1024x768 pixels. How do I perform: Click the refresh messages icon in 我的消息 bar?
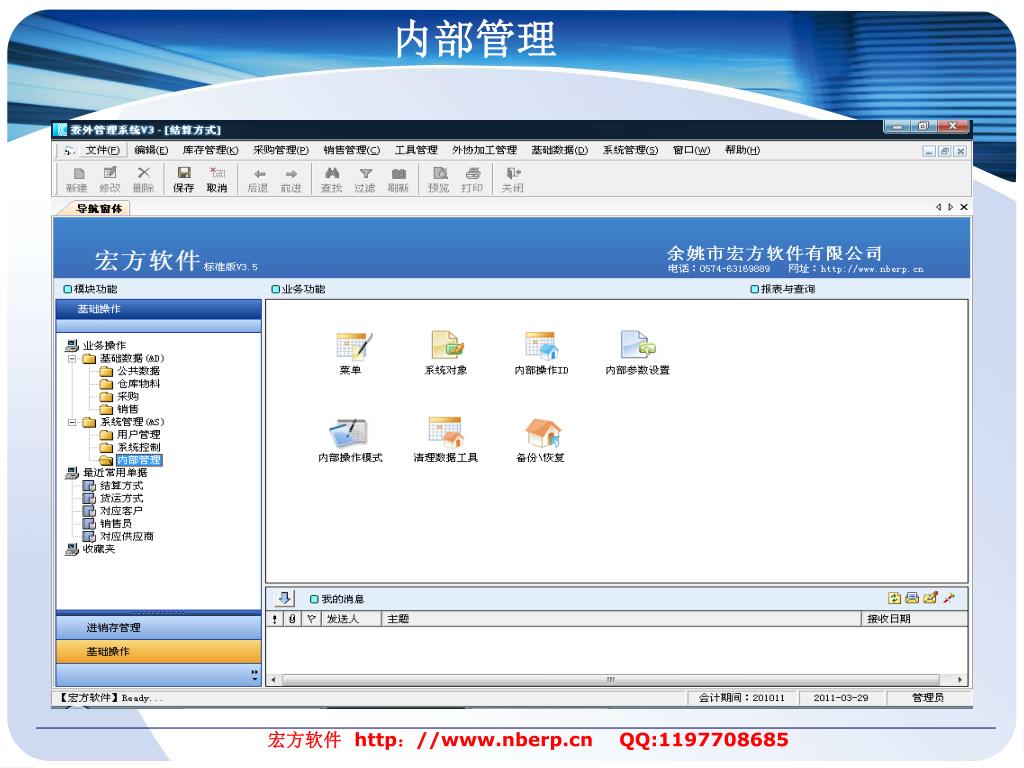(x=895, y=598)
